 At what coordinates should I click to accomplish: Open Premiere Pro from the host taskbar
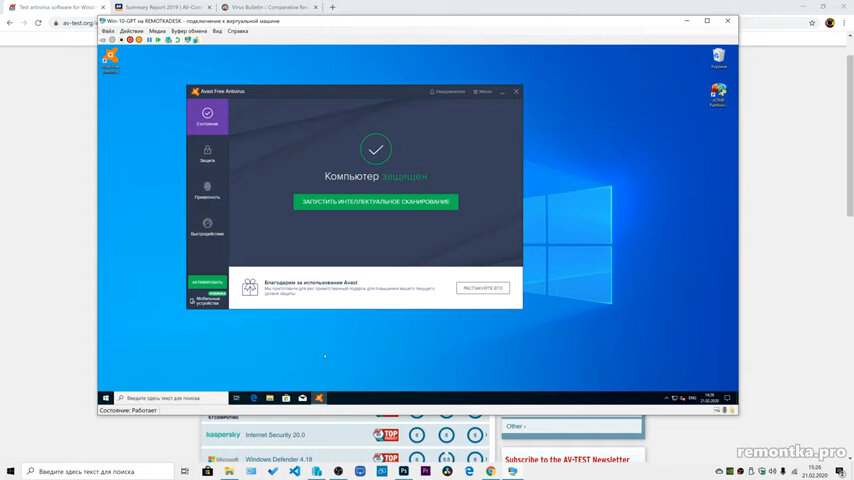click(x=425, y=471)
